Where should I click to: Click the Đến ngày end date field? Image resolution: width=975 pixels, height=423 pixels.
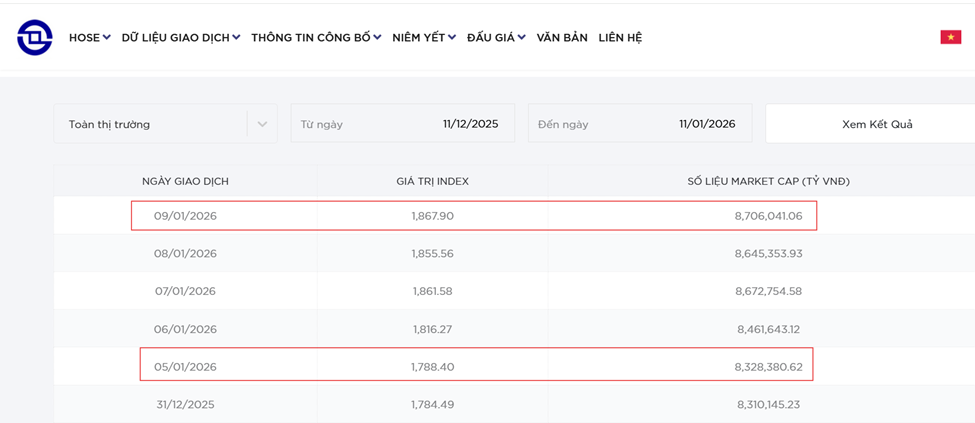coord(639,124)
